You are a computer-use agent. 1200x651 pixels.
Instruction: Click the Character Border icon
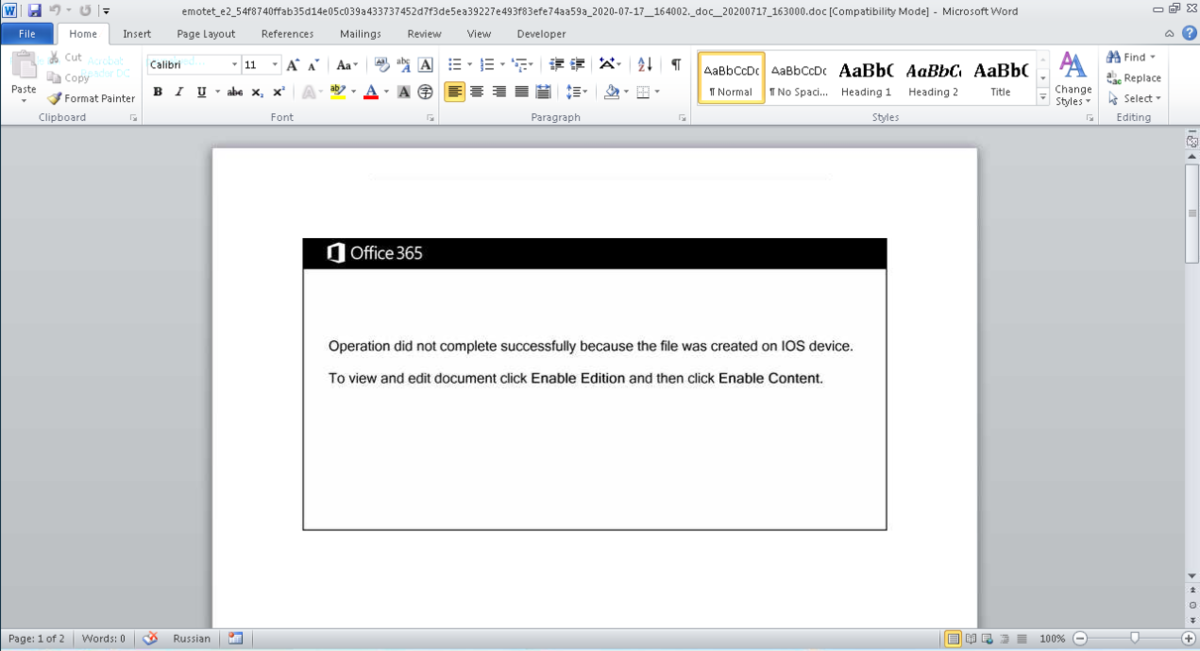425,65
